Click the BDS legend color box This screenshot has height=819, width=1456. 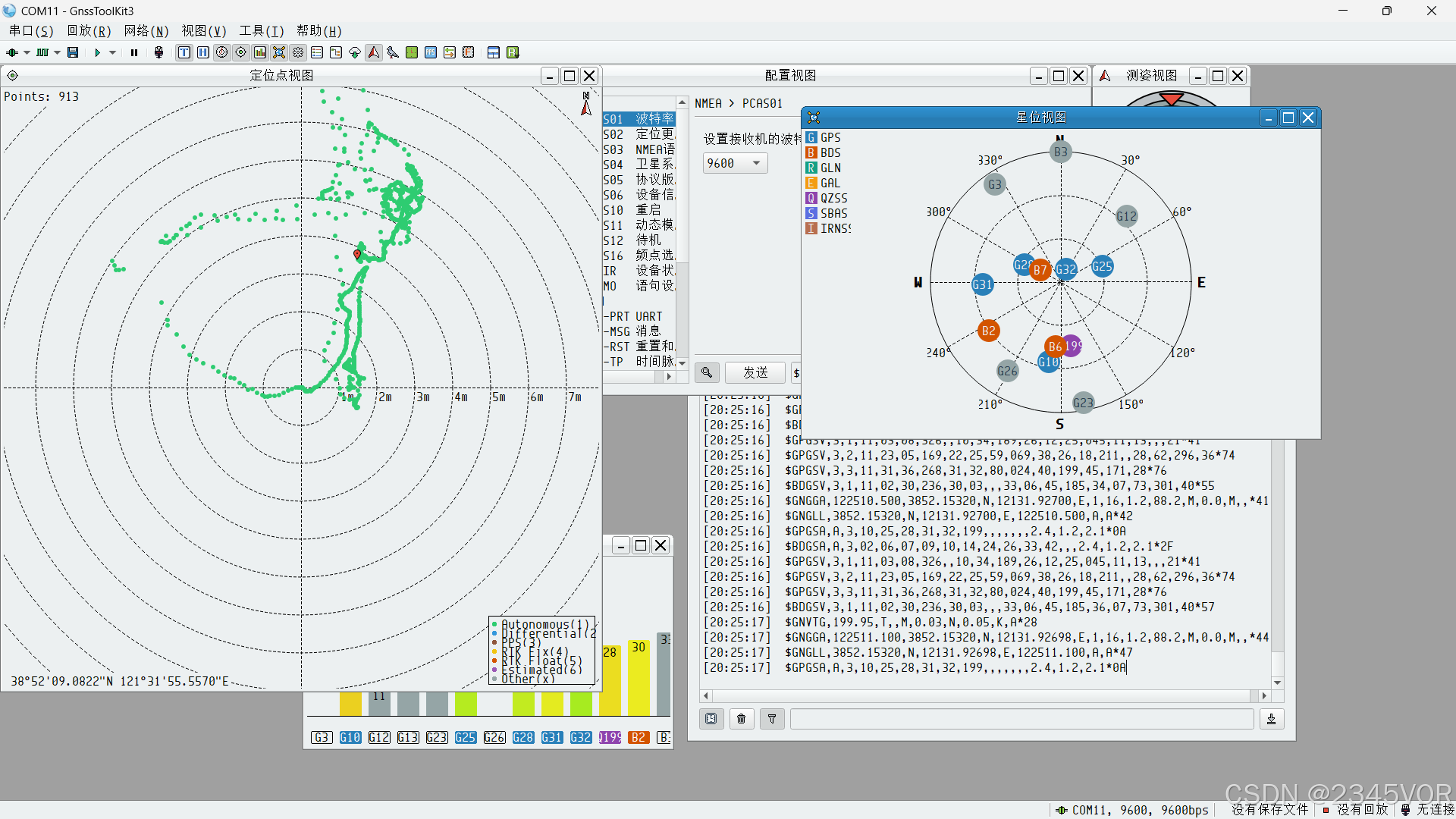tap(811, 152)
